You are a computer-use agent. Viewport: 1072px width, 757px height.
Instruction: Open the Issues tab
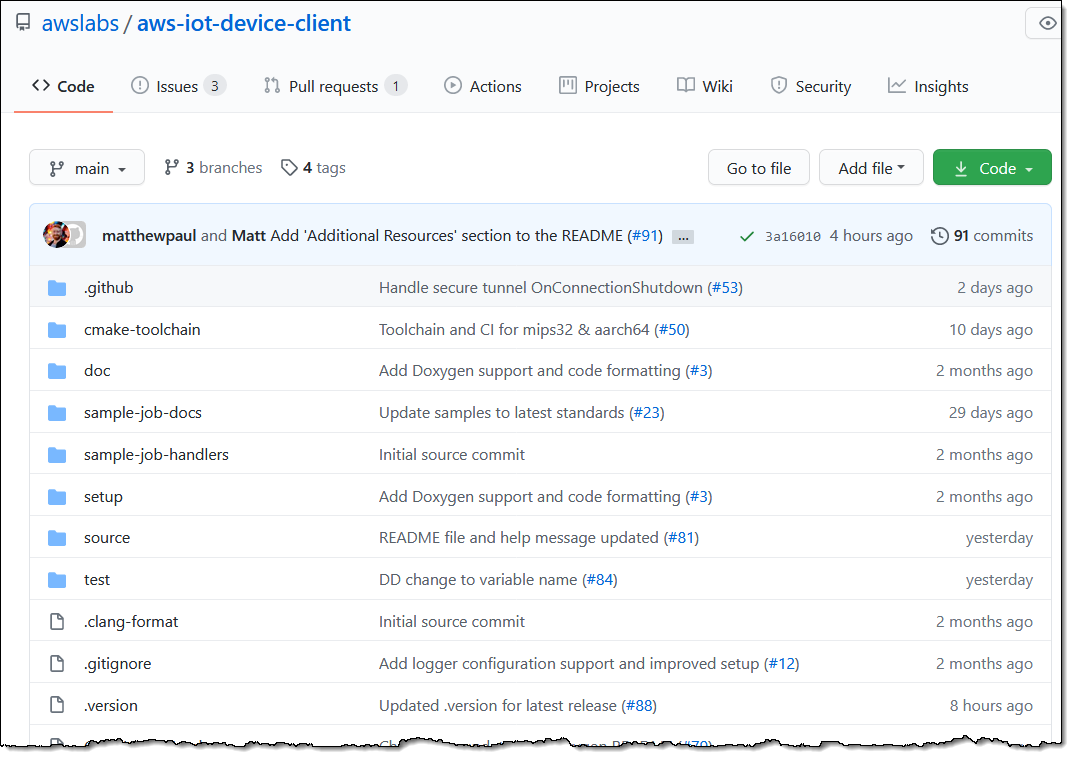tap(178, 86)
